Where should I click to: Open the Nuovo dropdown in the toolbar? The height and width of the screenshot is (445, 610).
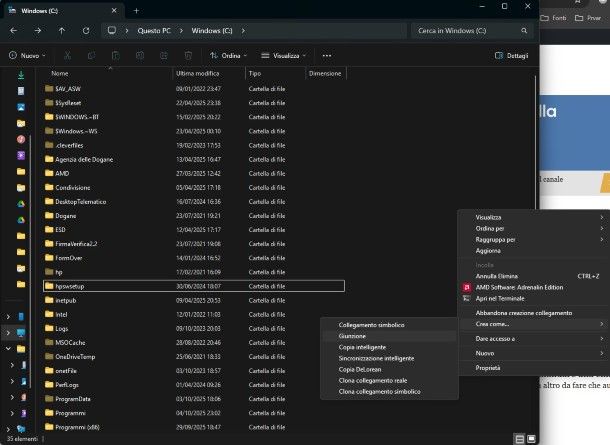click(x=27, y=56)
